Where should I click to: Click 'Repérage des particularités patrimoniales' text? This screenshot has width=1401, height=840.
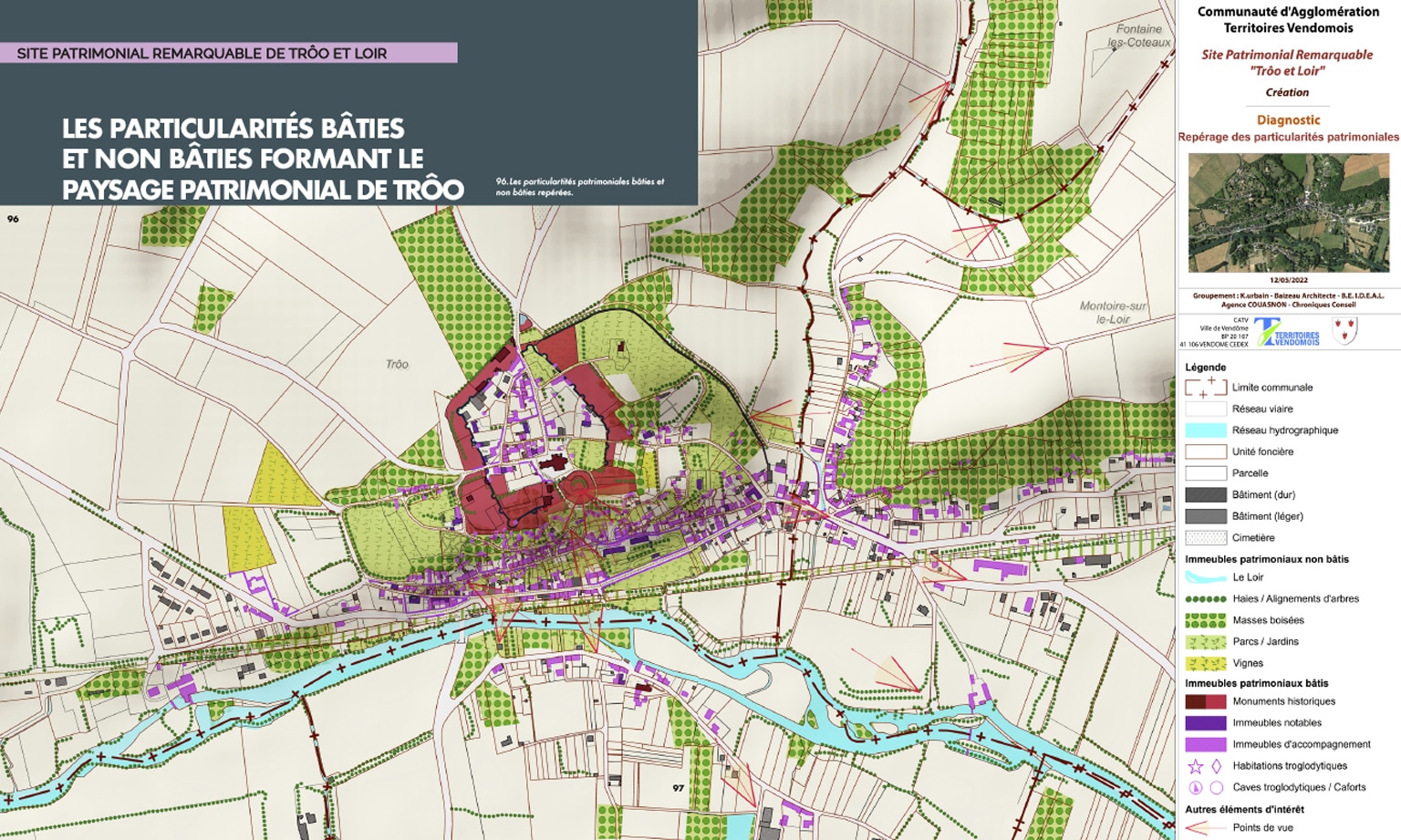(1288, 137)
